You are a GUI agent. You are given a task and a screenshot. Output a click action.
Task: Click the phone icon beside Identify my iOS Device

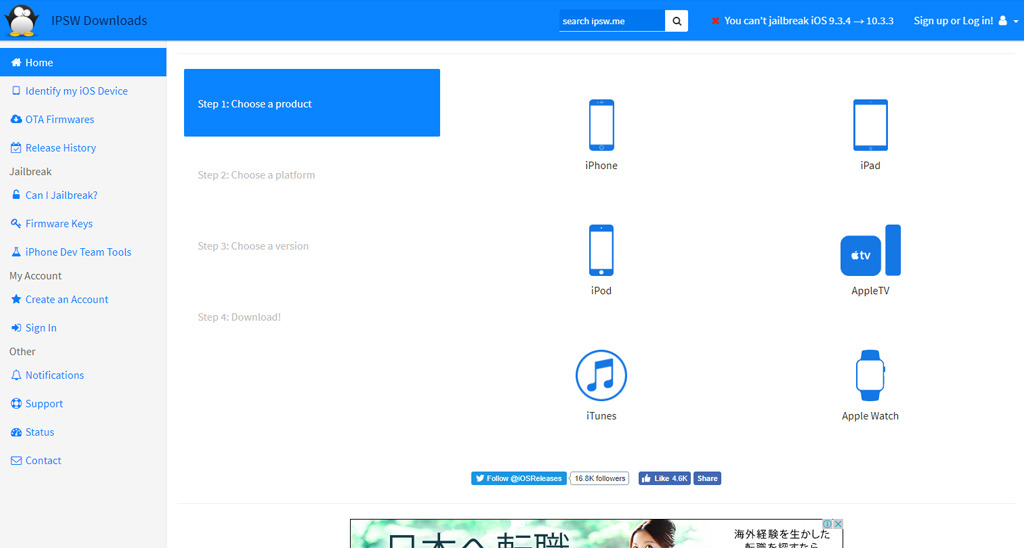[16, 91]
